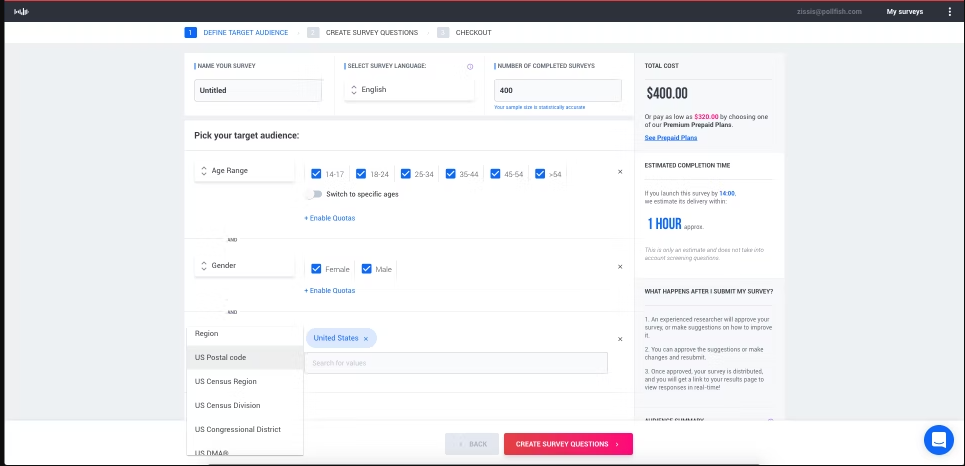Screen dimensions: 965x466
Task: Click the Search for values field
Action: click(x=456, y=363)
